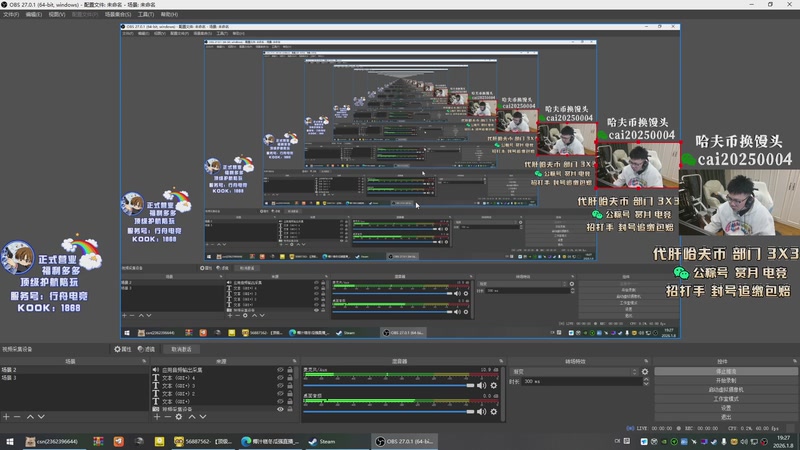The width and height of the screenshot is (800, 450).
Task: Toggle lock on 文本 (GDI+) 3 source
Action: point(290,386)
